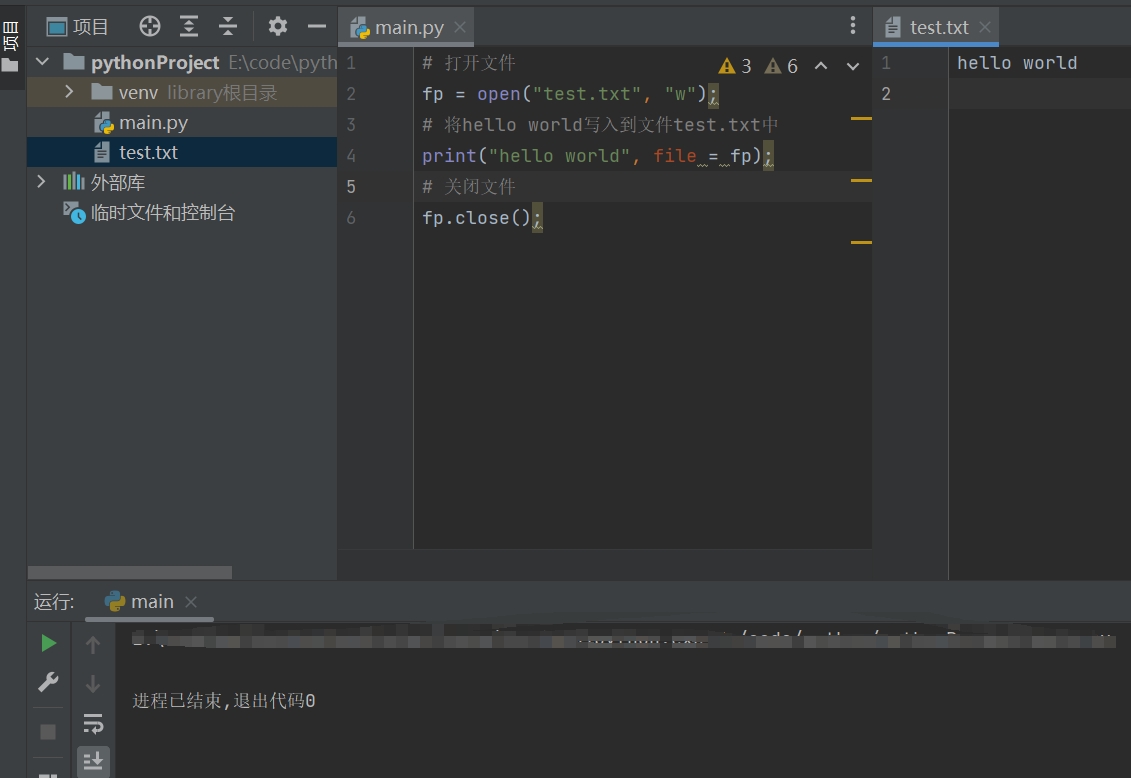
Task: Hide the project panel with minus icon
Action: [316, 27]
